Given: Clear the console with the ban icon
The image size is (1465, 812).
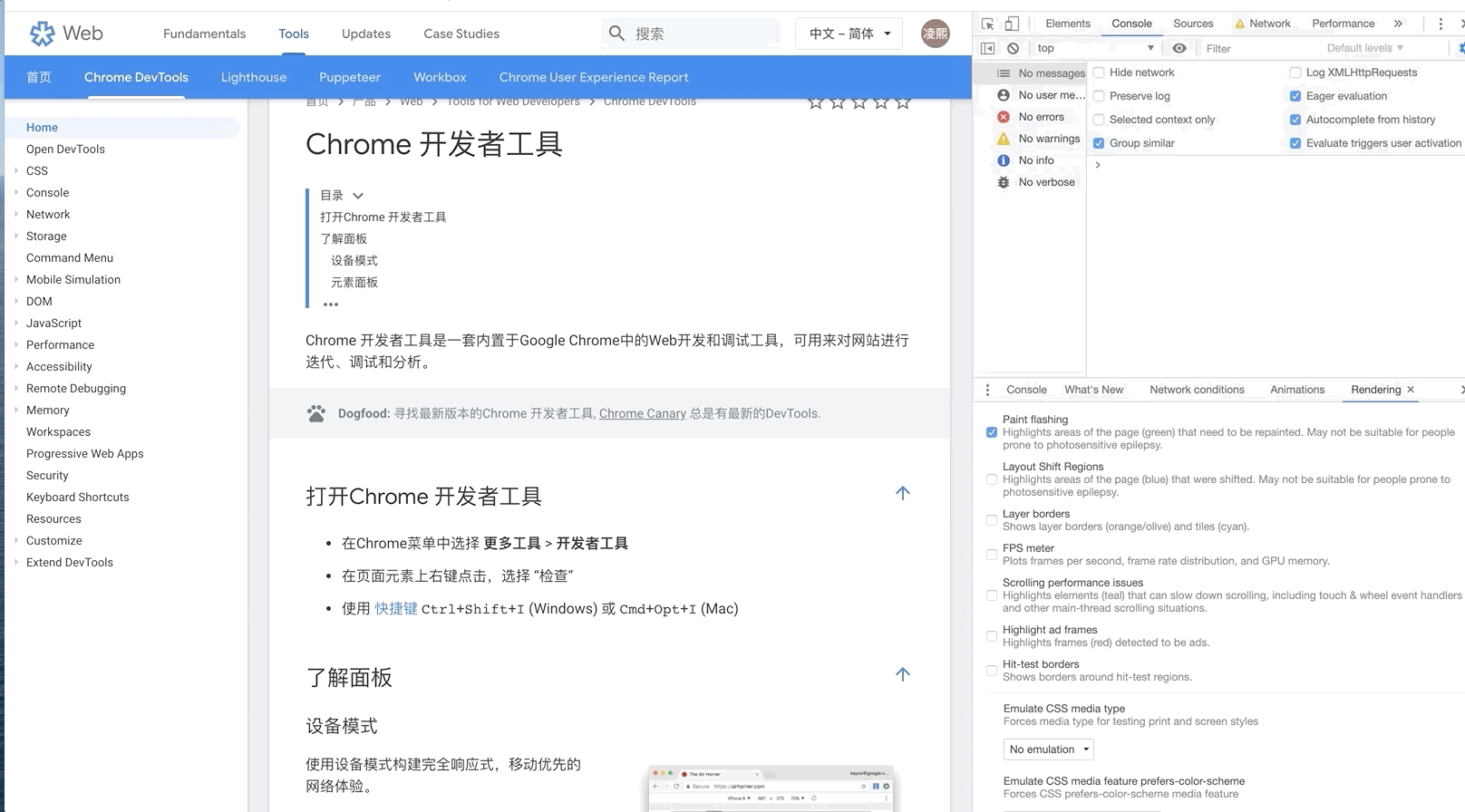Looking at the screenshot, I should [x=1013, y=48].
